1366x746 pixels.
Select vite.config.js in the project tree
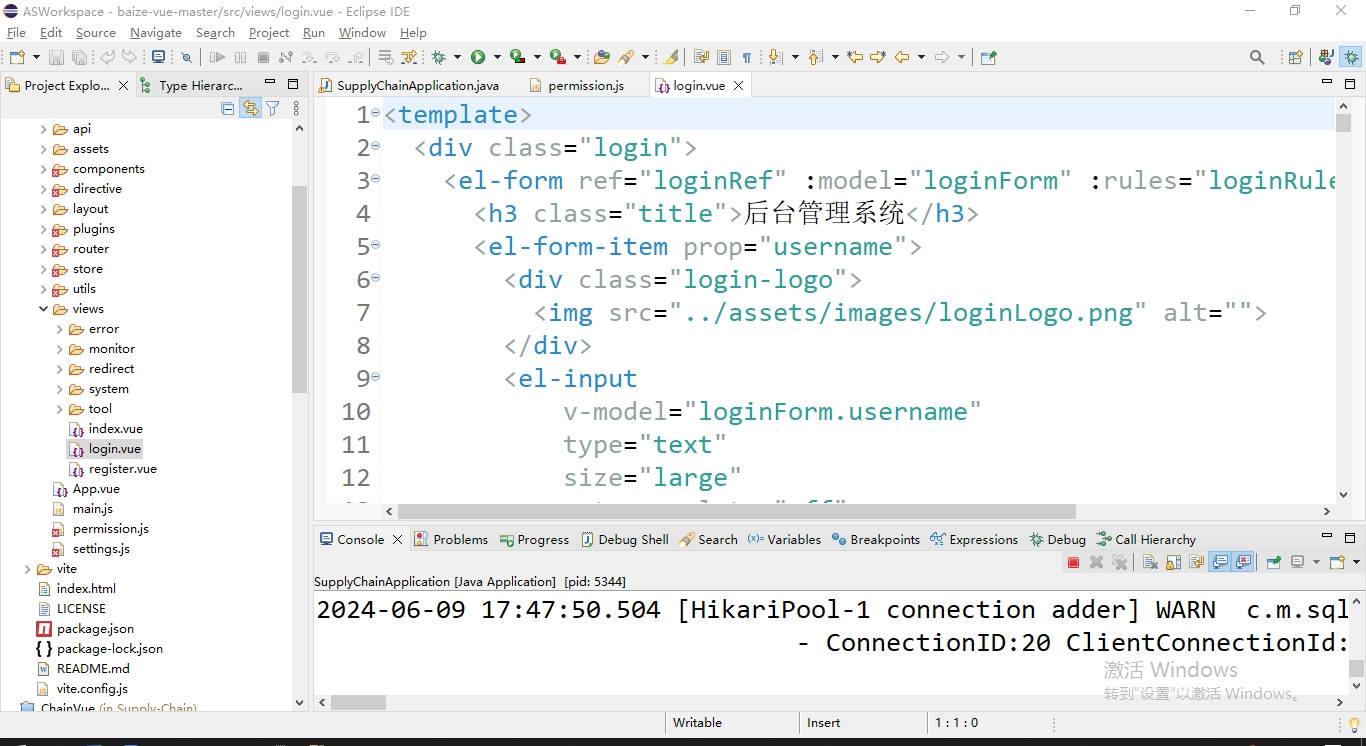coord(92,689)
